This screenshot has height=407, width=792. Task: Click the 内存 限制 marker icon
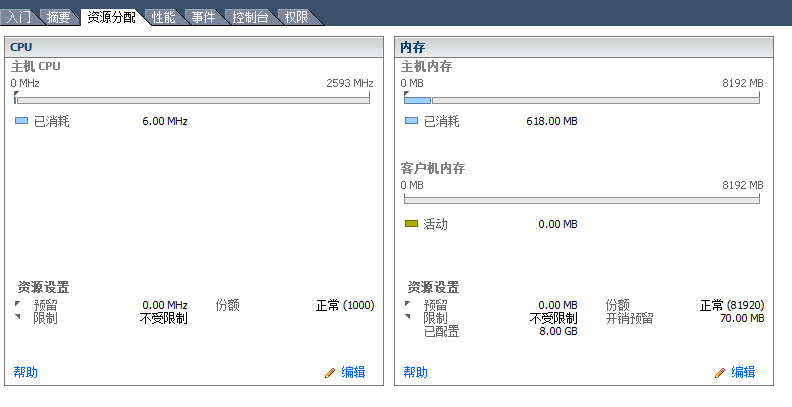pyautogui.click(x=408, y=317)
